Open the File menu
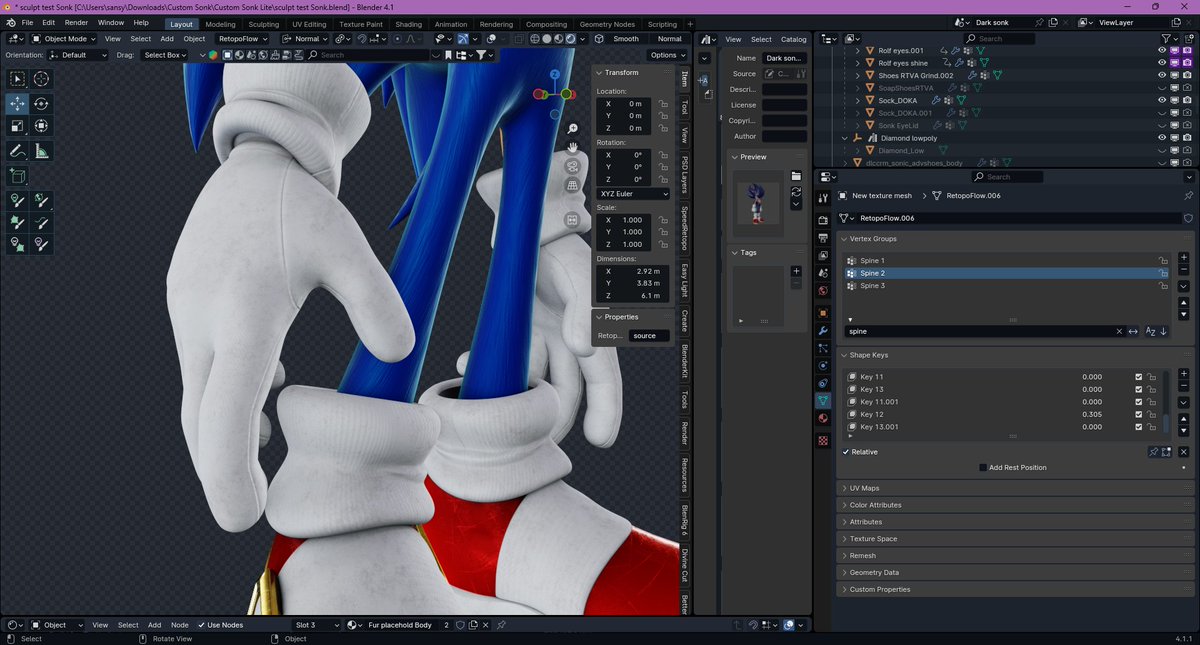This screenshot has height=645, width=1200. (x=27, y=22)
